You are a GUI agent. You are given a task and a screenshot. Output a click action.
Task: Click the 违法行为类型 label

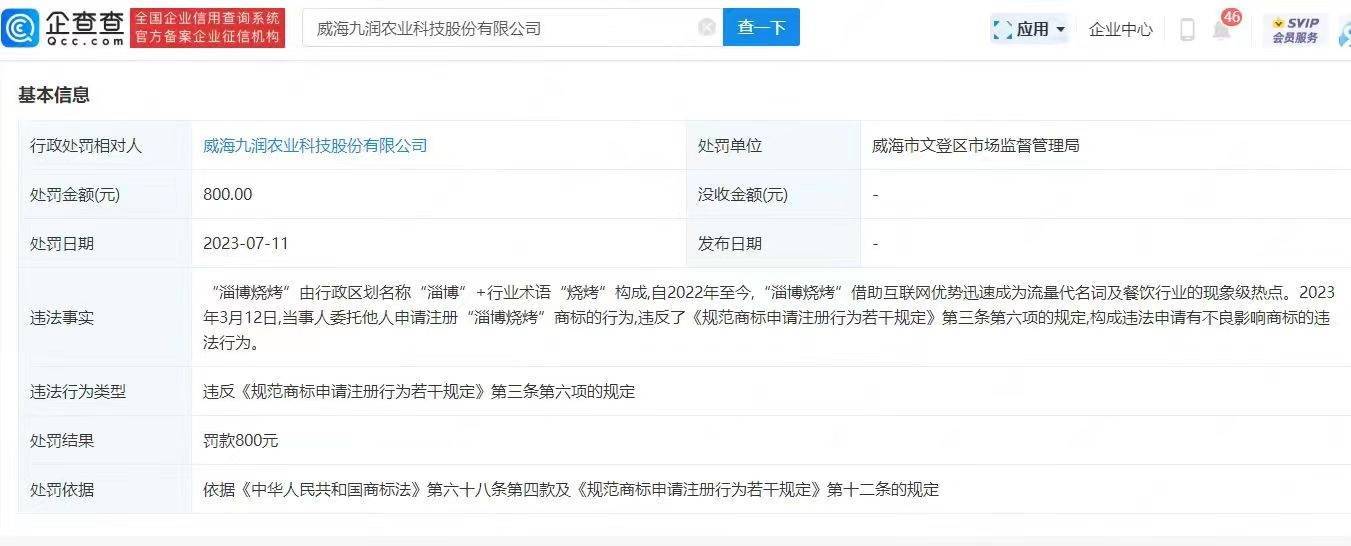(x=78, y=391)
